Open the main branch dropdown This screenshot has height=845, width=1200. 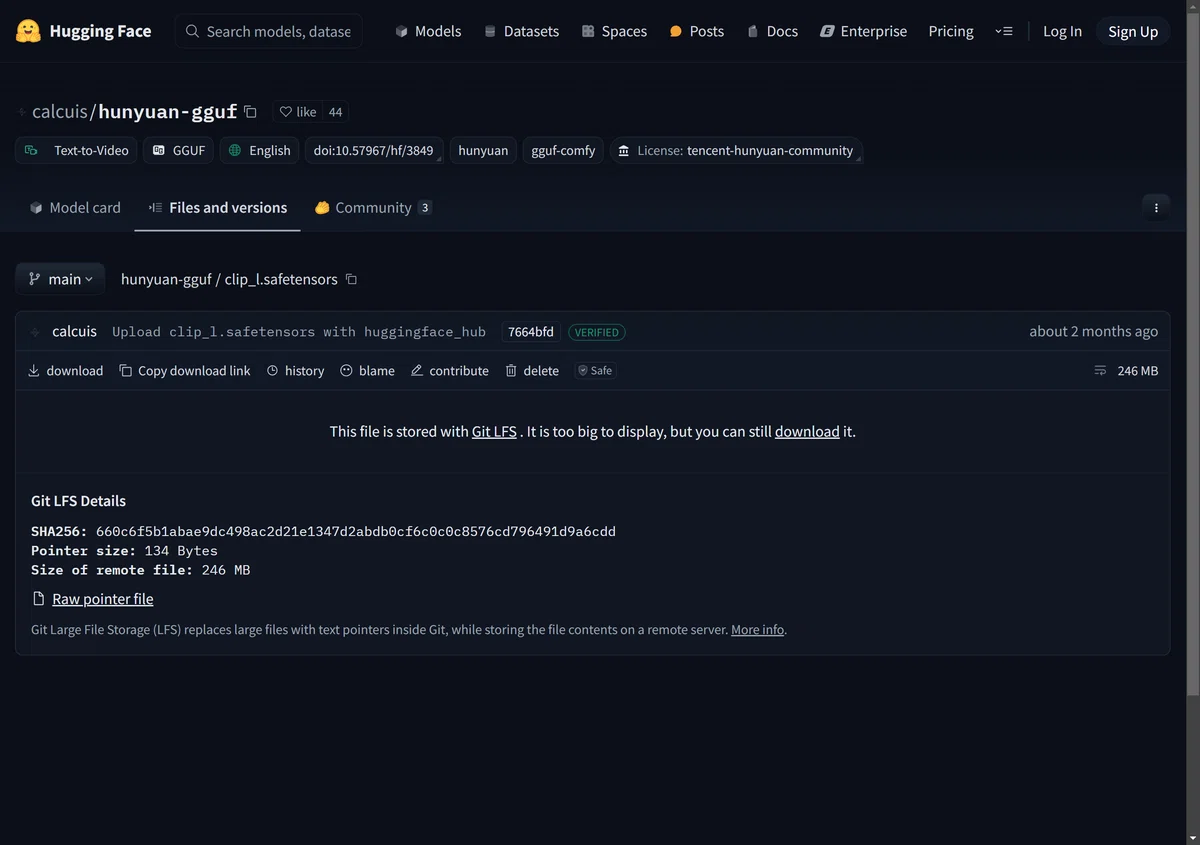[60, 279]
